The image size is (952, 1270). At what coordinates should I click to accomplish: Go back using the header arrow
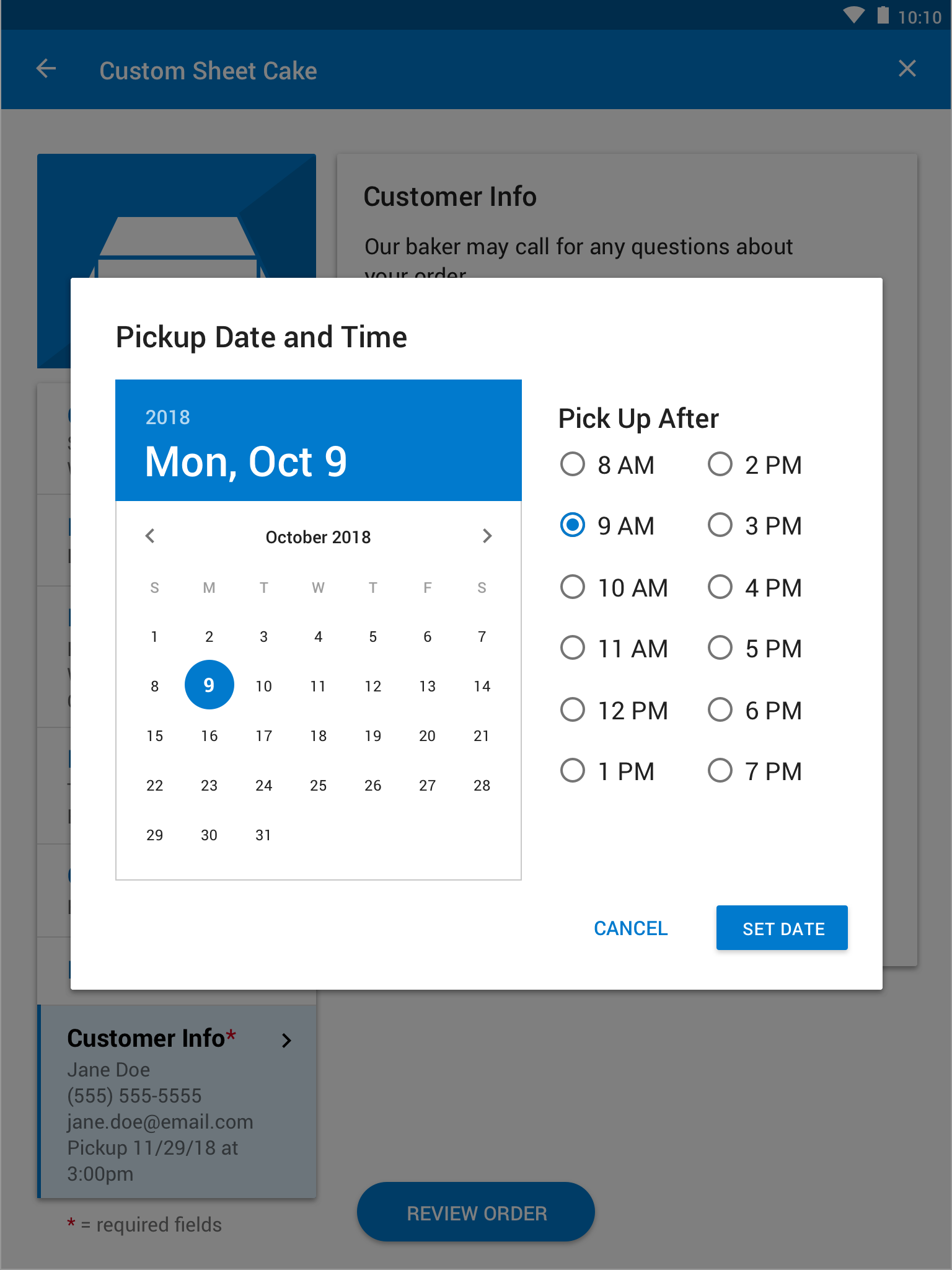pos(46,69)
